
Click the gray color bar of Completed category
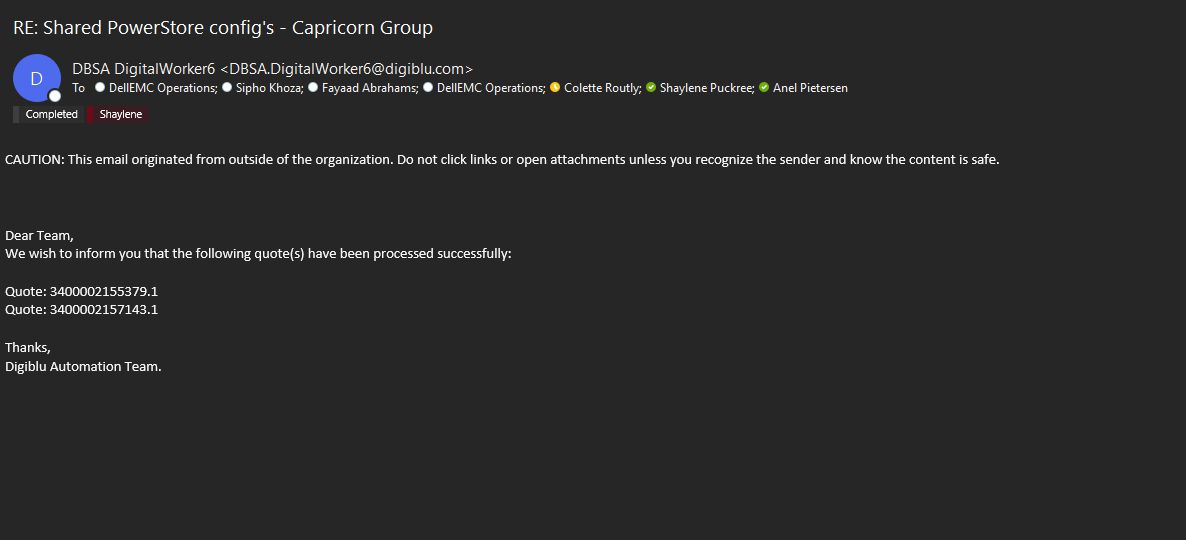(x=16, y=115)
